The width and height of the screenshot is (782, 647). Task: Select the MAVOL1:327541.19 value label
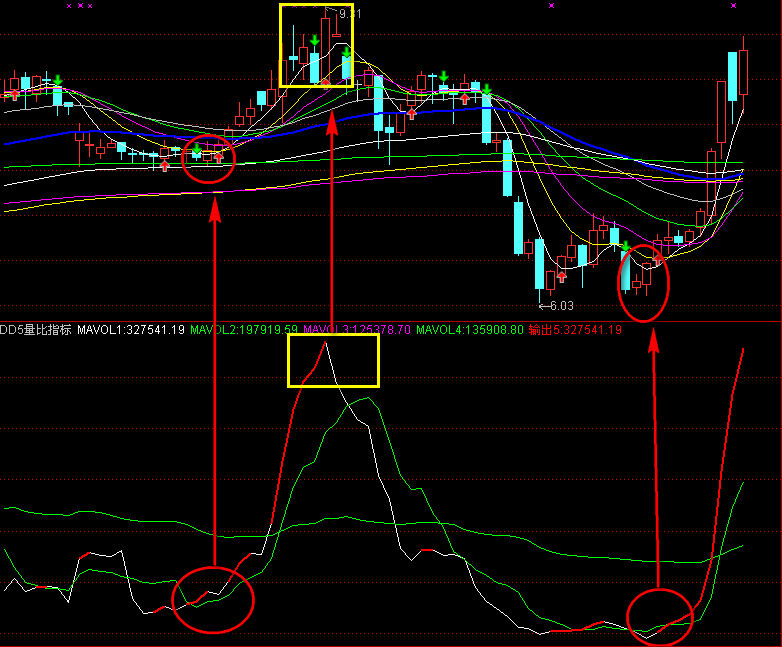131,330
